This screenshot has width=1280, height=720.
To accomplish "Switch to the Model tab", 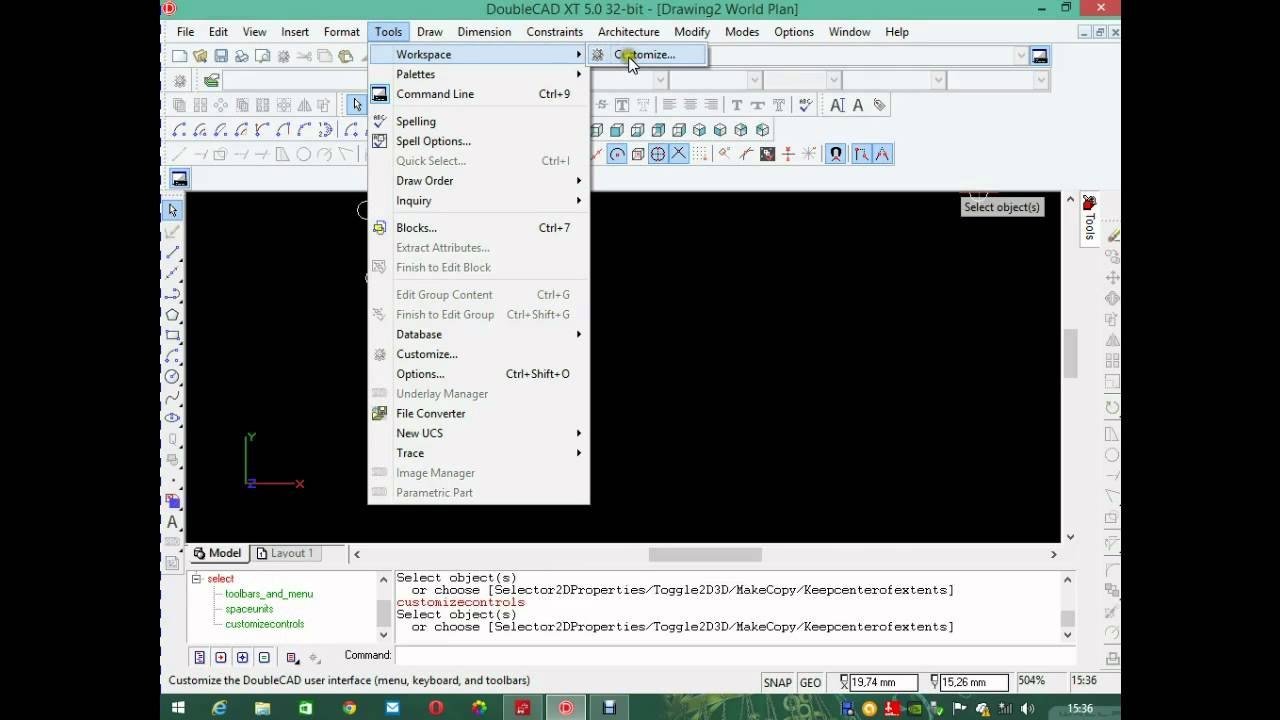I will (217, 553).
